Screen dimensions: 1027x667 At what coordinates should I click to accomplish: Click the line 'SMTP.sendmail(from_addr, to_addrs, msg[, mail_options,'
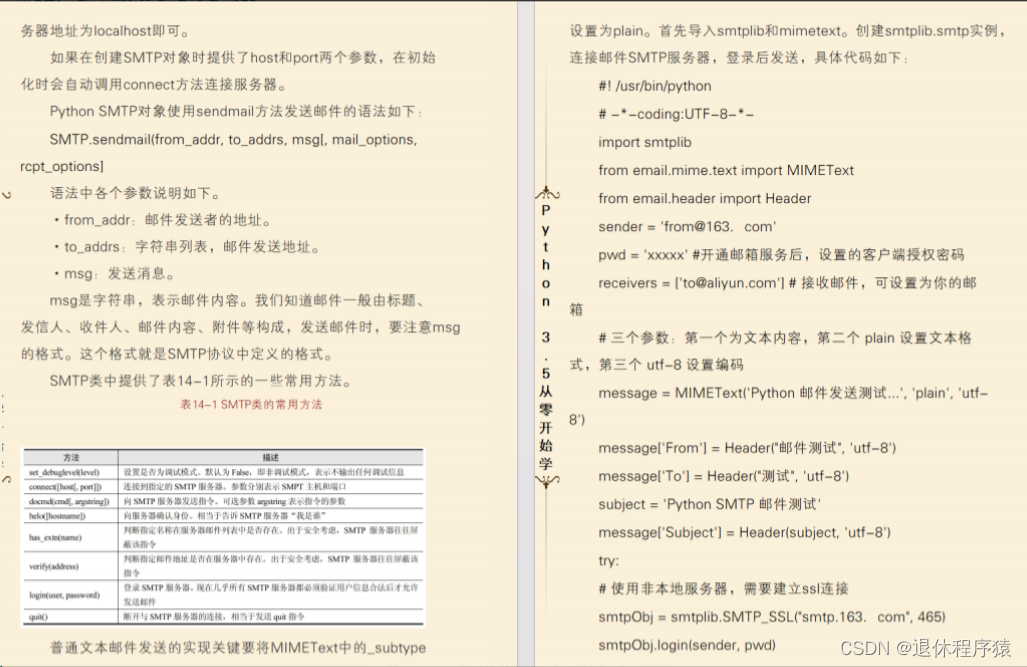click(233, 140)
